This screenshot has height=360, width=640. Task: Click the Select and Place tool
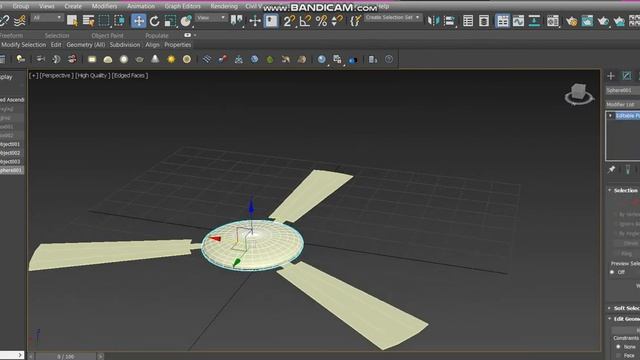(x=186, y=21)
